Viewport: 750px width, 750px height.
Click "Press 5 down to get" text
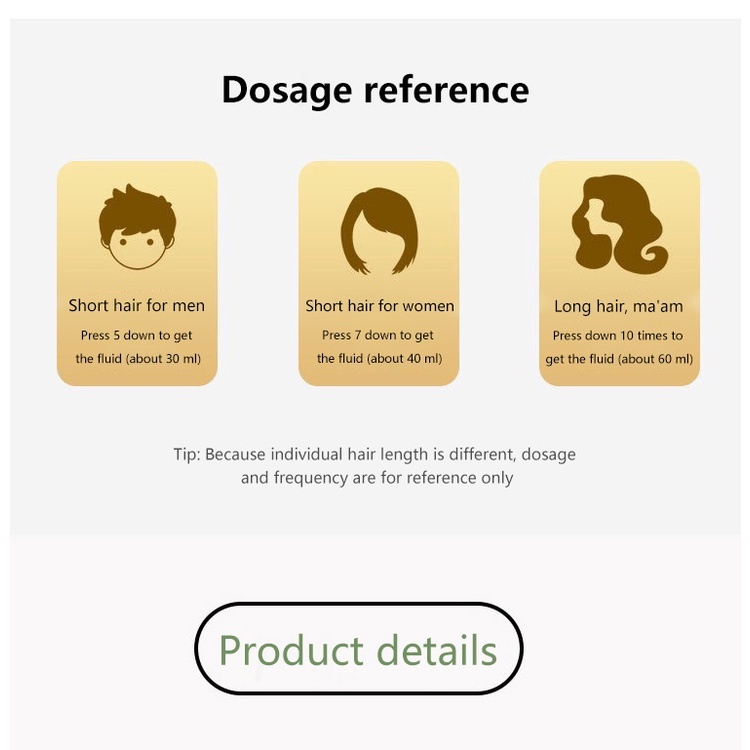point(137,336)
